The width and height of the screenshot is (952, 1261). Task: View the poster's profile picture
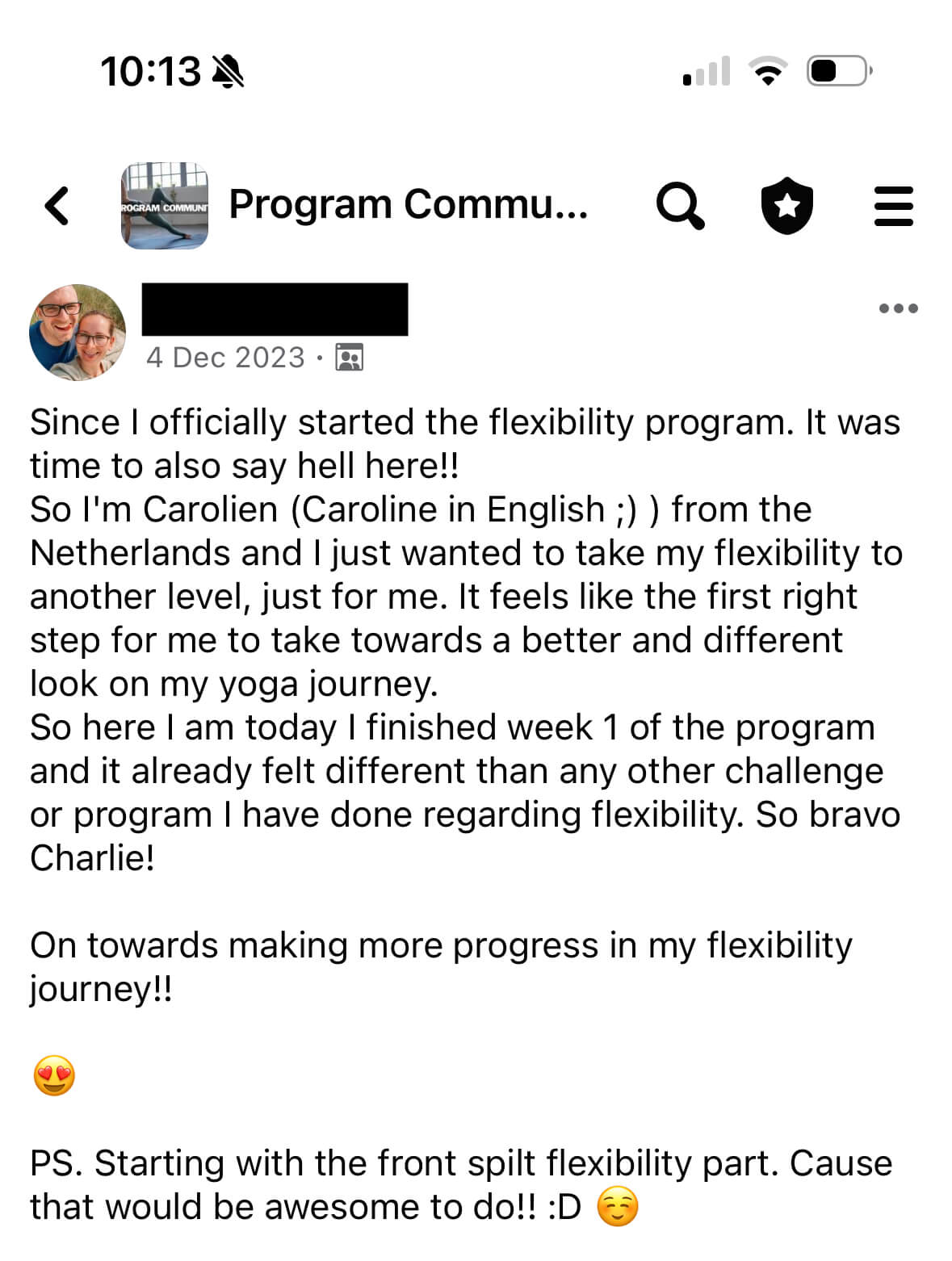pos(78,332)
